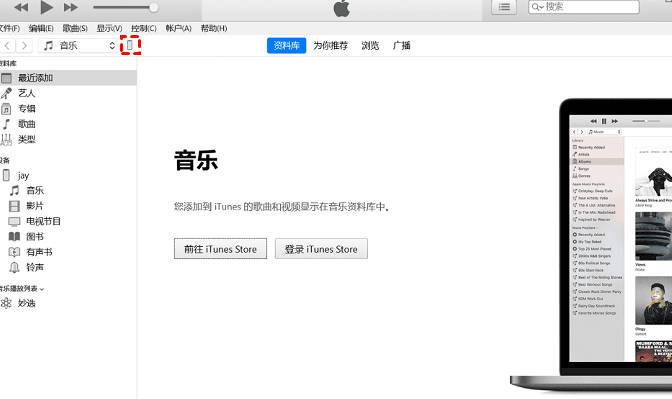Click the note icon beside 歌曲

tap(6, 124)
